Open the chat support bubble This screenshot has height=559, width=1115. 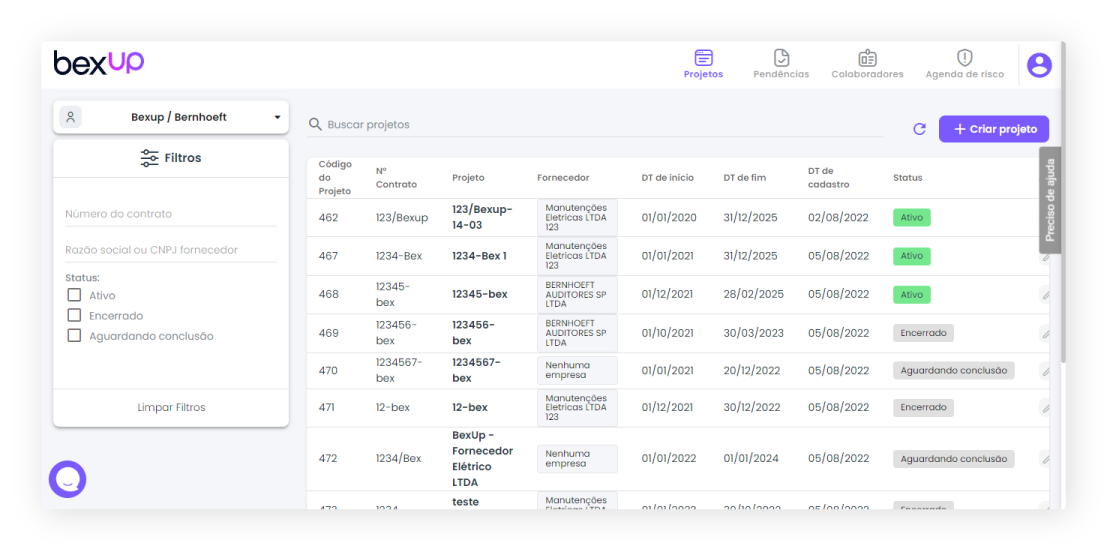pos(68,479)
